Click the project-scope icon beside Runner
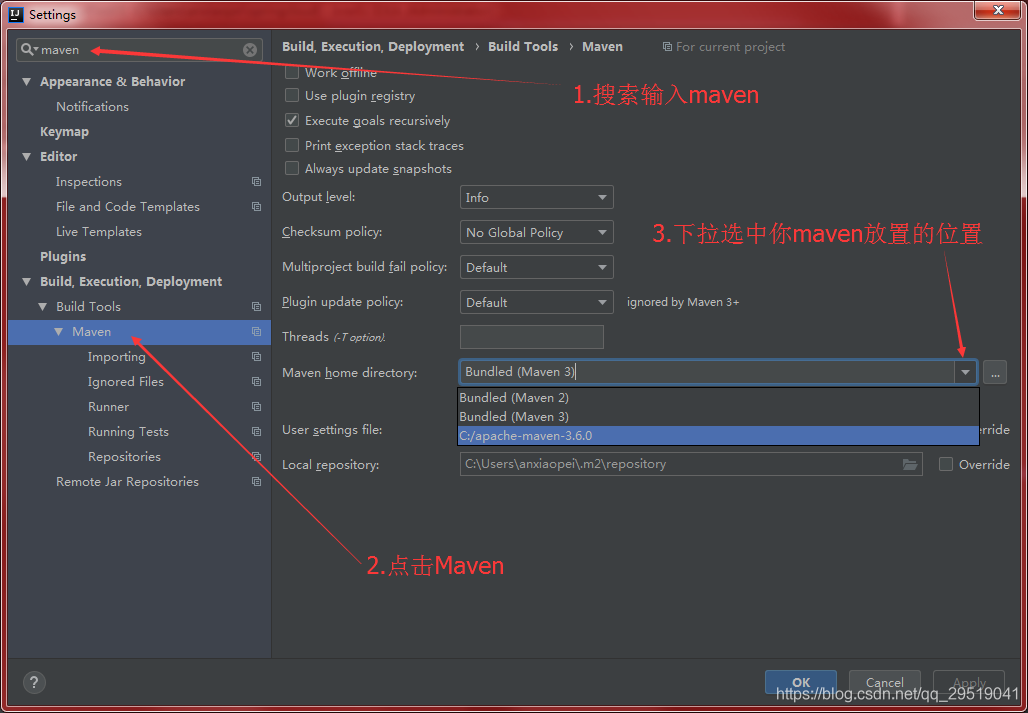The image size is (1028, 713). coord(256,406)
